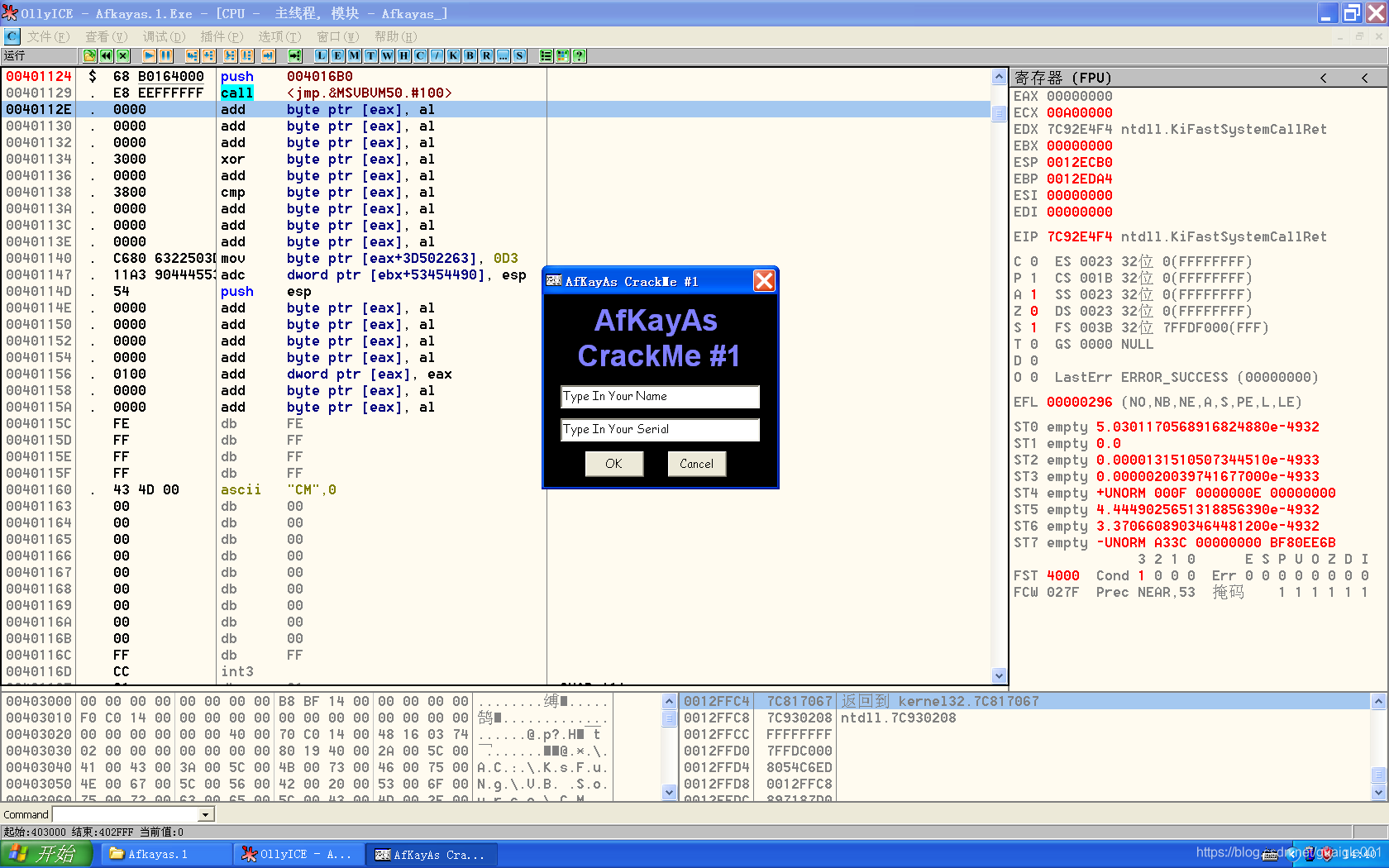Screen dimensions: 1389x868
Task: Select disassembly line at address 00401124
Action: (496, 76)
